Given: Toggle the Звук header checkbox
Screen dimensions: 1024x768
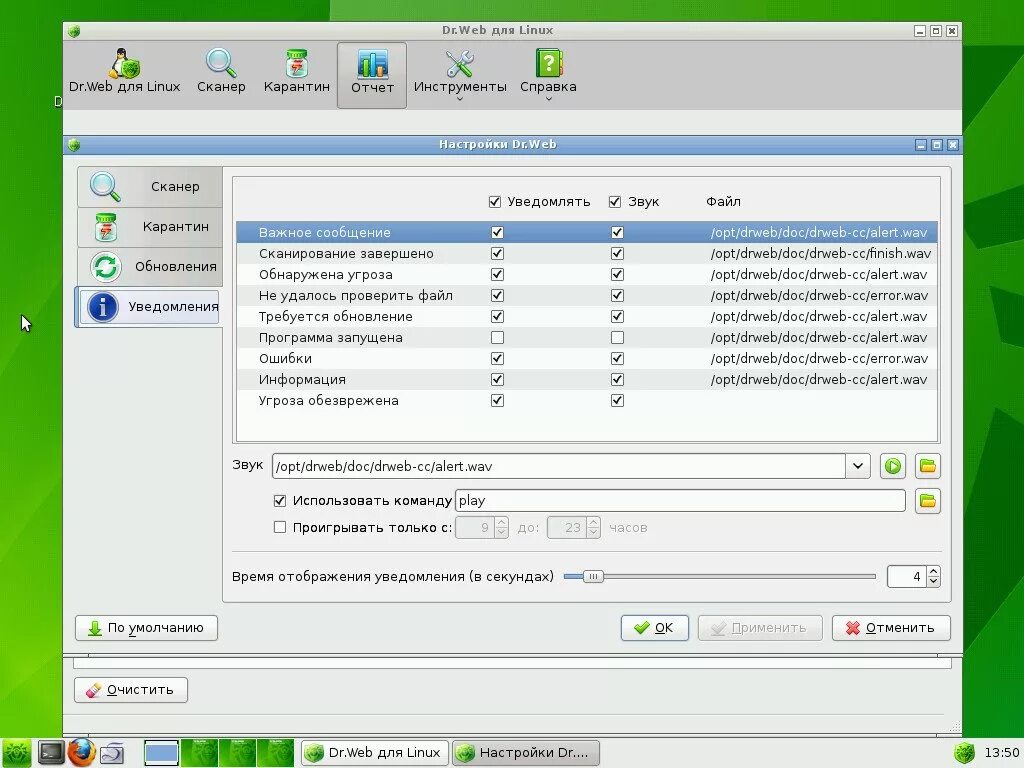Looking at the screenshot, I should [615, 202].
